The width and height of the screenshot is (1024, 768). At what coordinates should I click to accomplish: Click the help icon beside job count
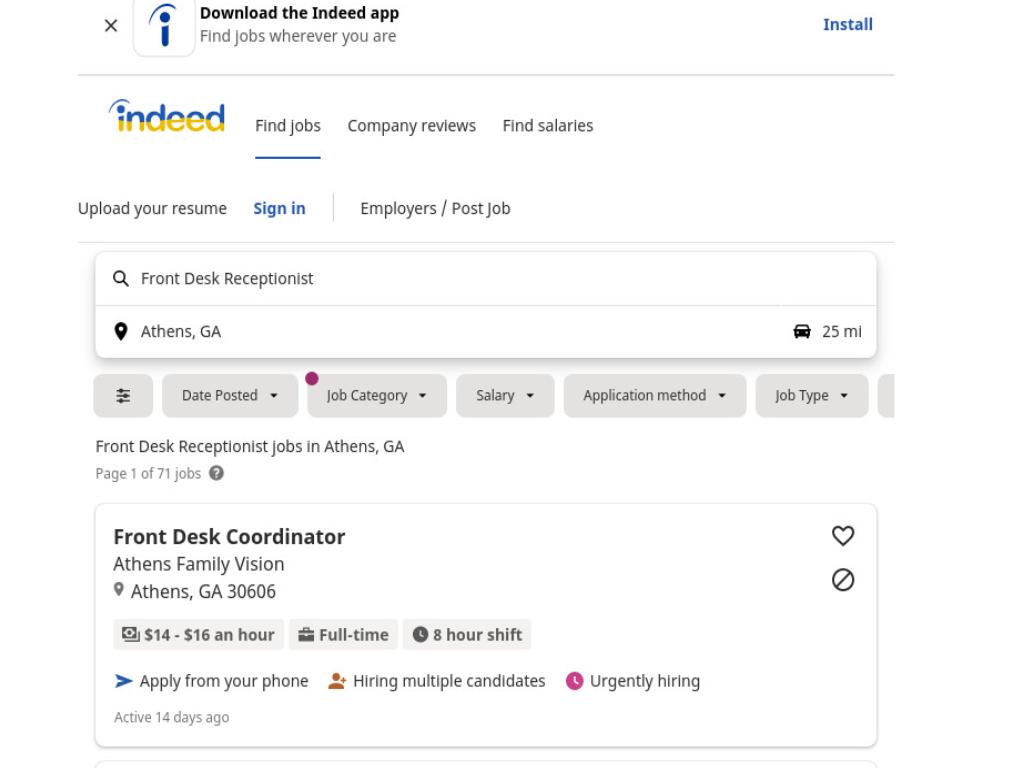point(216,473)
